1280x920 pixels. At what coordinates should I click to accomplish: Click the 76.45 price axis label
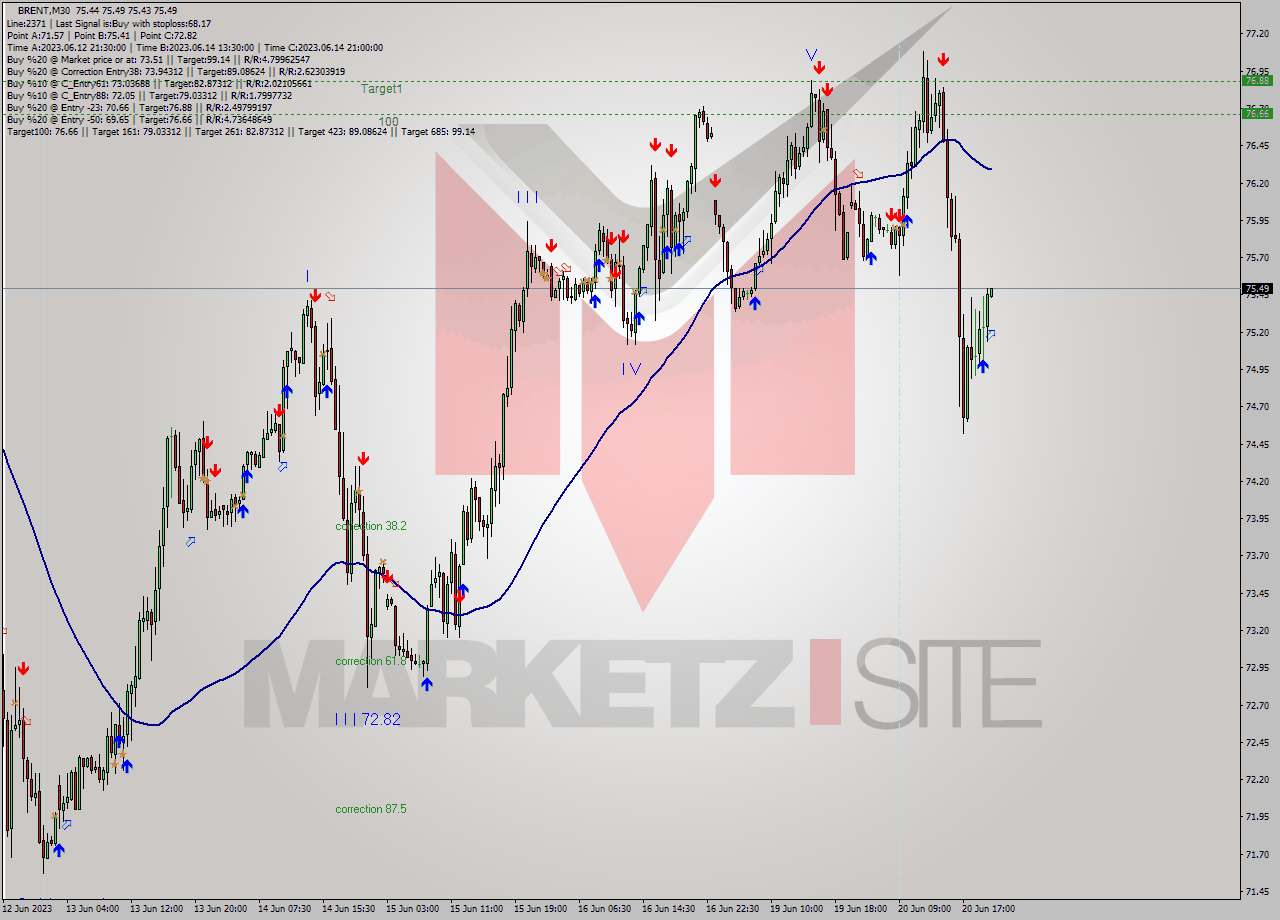(x=1257, y=146)
